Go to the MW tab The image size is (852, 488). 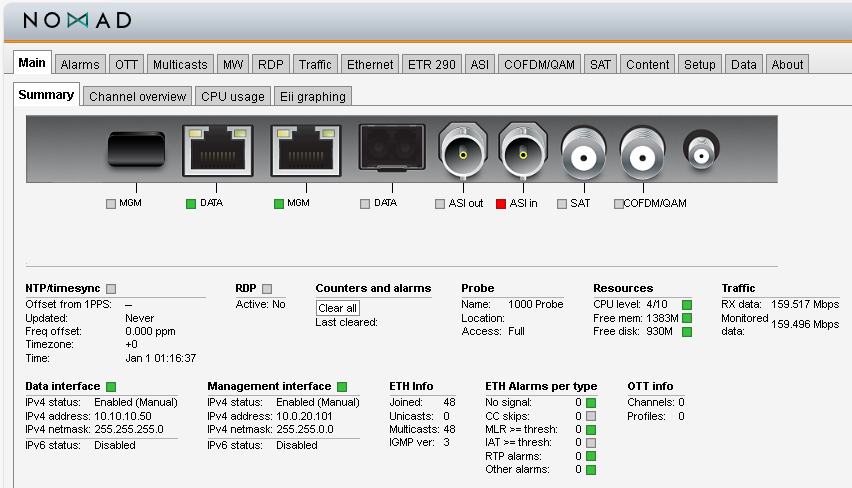click(x=233, y=64)
